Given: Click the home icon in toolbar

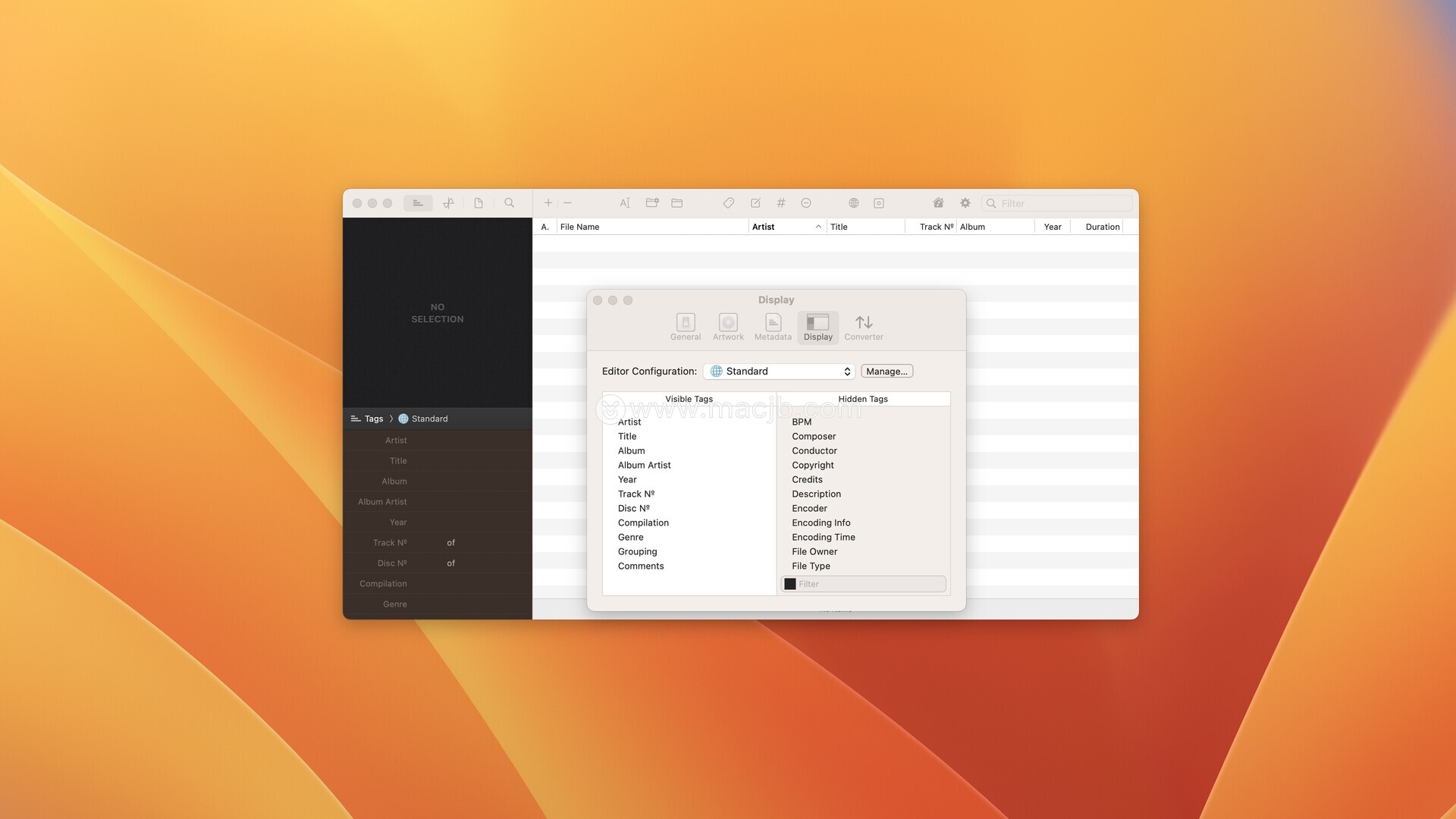Looking at the screenshot, I should (x=938, y=203).
